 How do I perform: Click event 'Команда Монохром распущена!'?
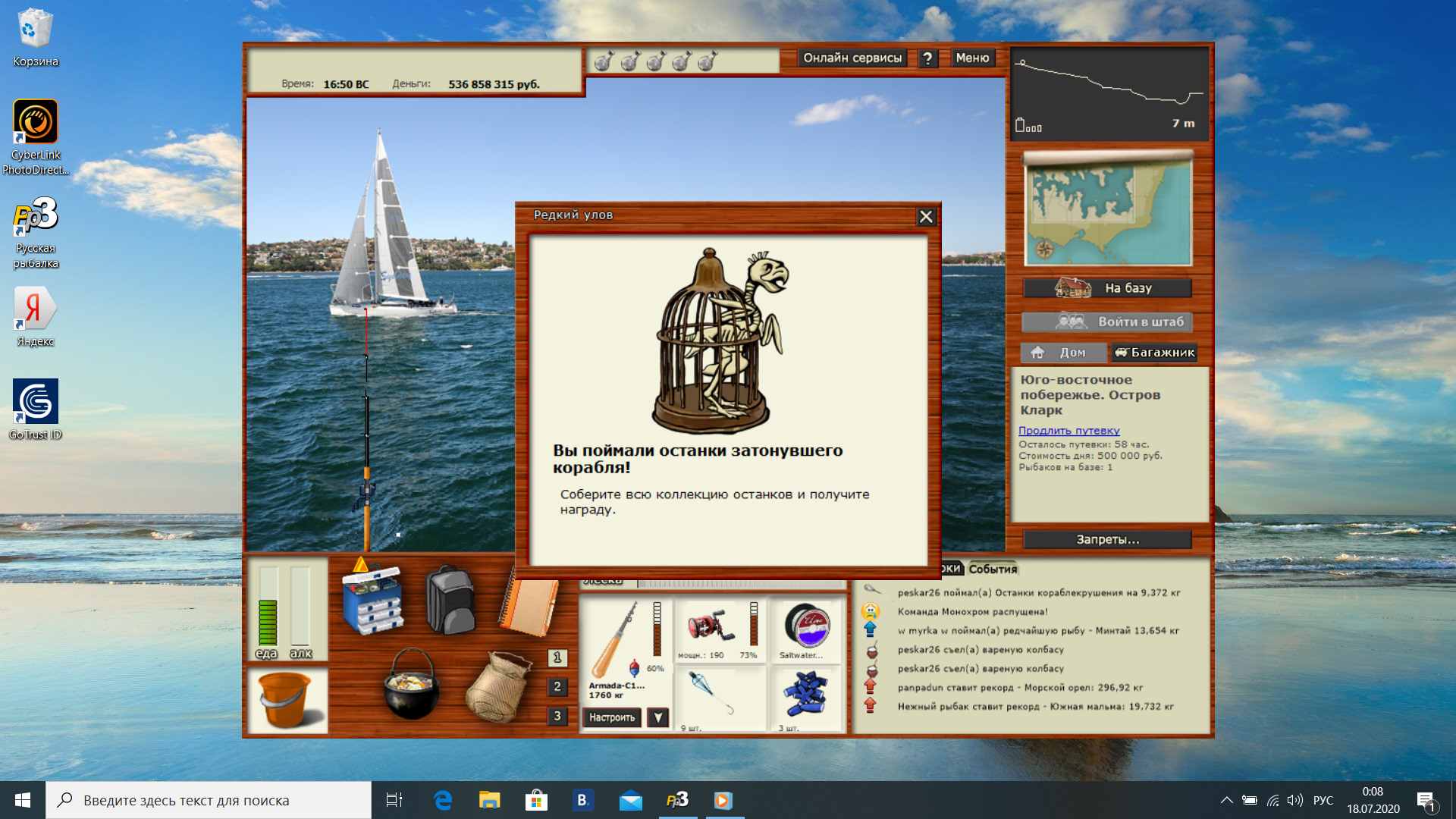[972, 612]
